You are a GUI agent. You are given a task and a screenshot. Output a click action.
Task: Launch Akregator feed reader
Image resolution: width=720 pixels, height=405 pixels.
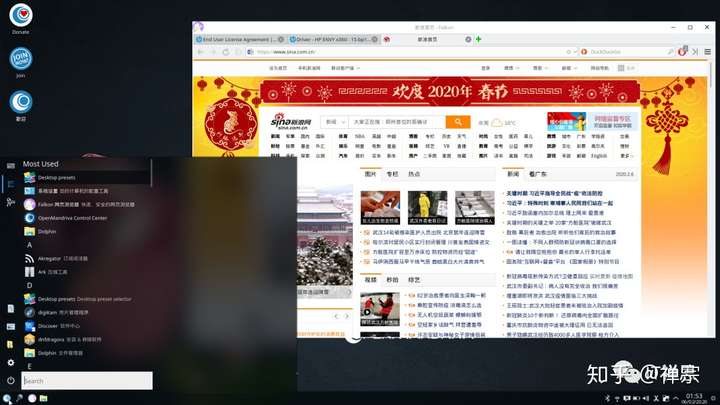coord(86,259)
